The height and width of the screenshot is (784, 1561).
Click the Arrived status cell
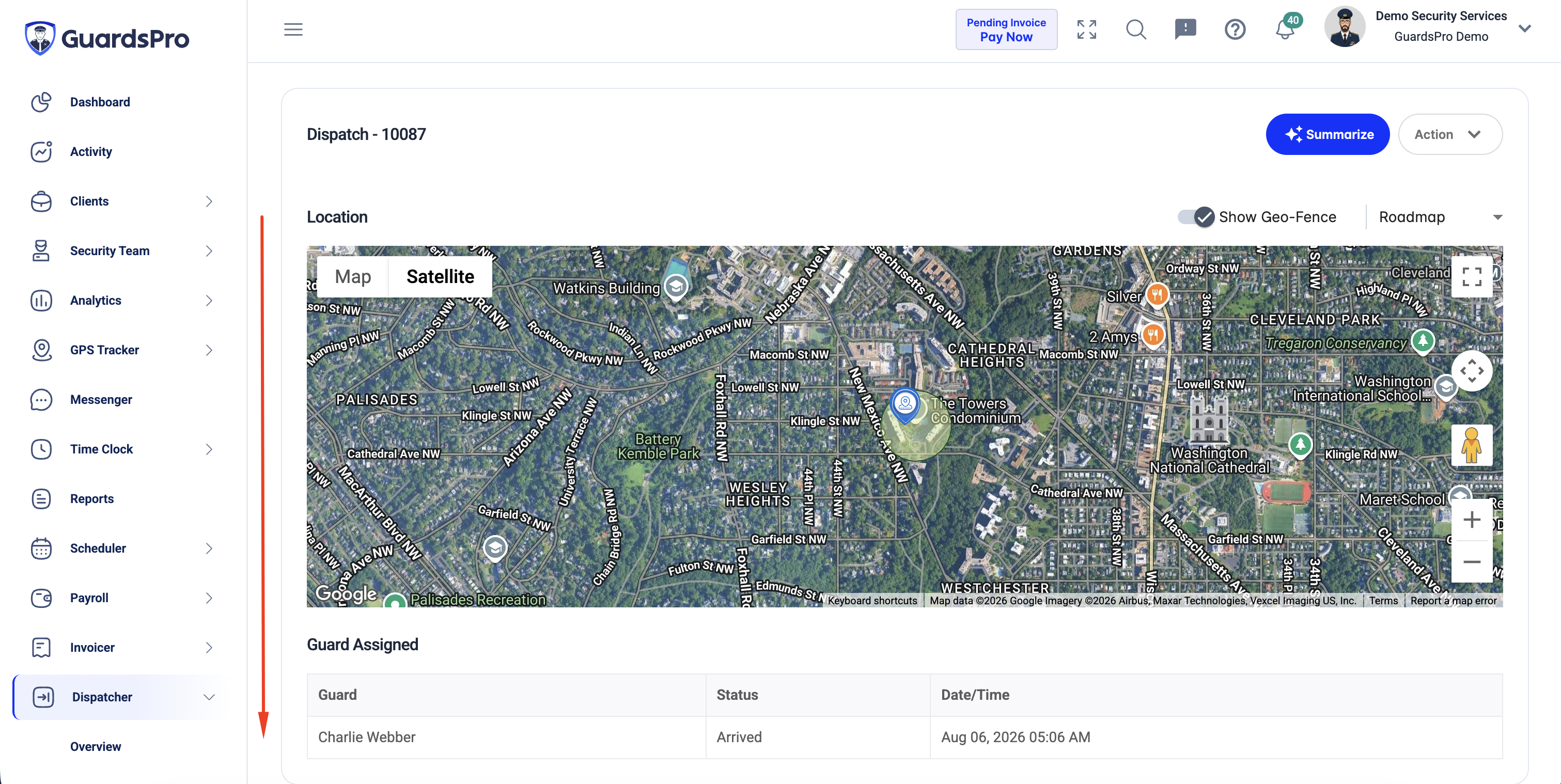(x=818, y=738)
